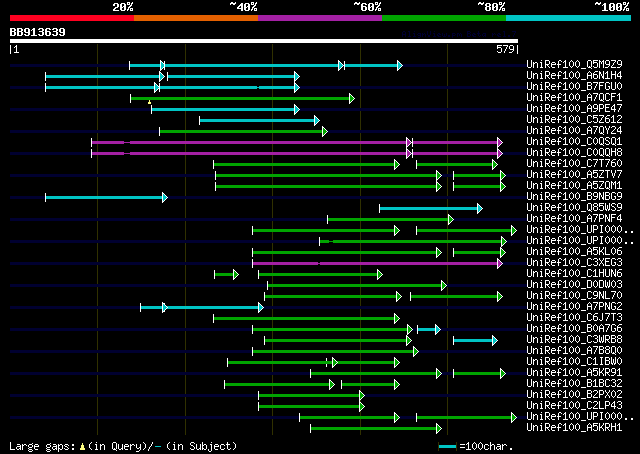The height and width of the screenshot is (454, 640).
Task: Click the cyan alignment bar for C5Z612
Action: tap(259, 120)
